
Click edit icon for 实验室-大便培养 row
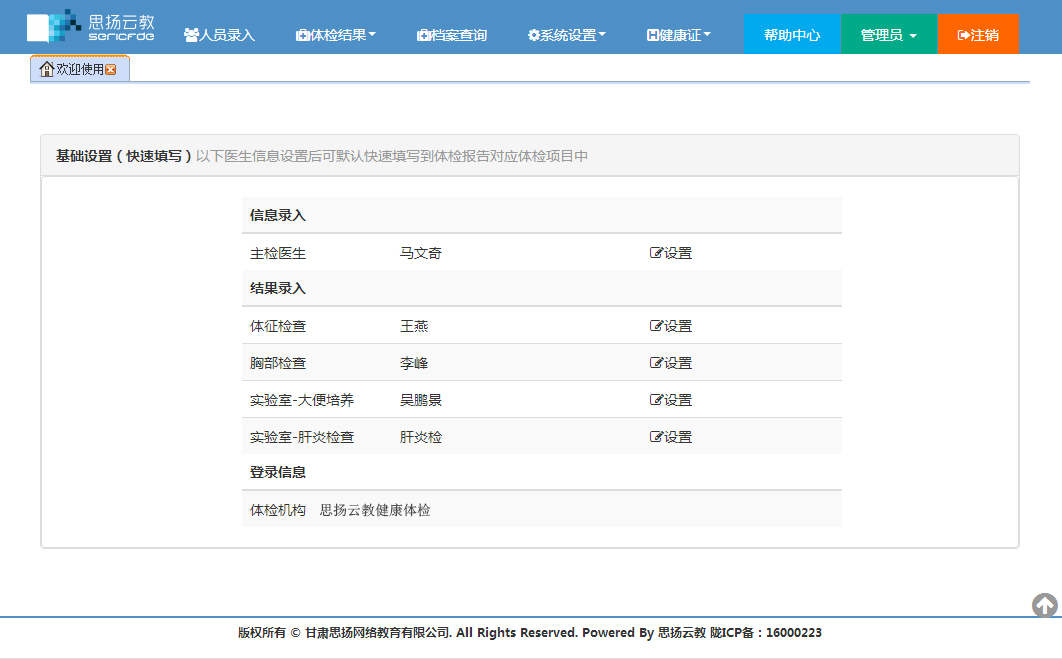(657, 401)
